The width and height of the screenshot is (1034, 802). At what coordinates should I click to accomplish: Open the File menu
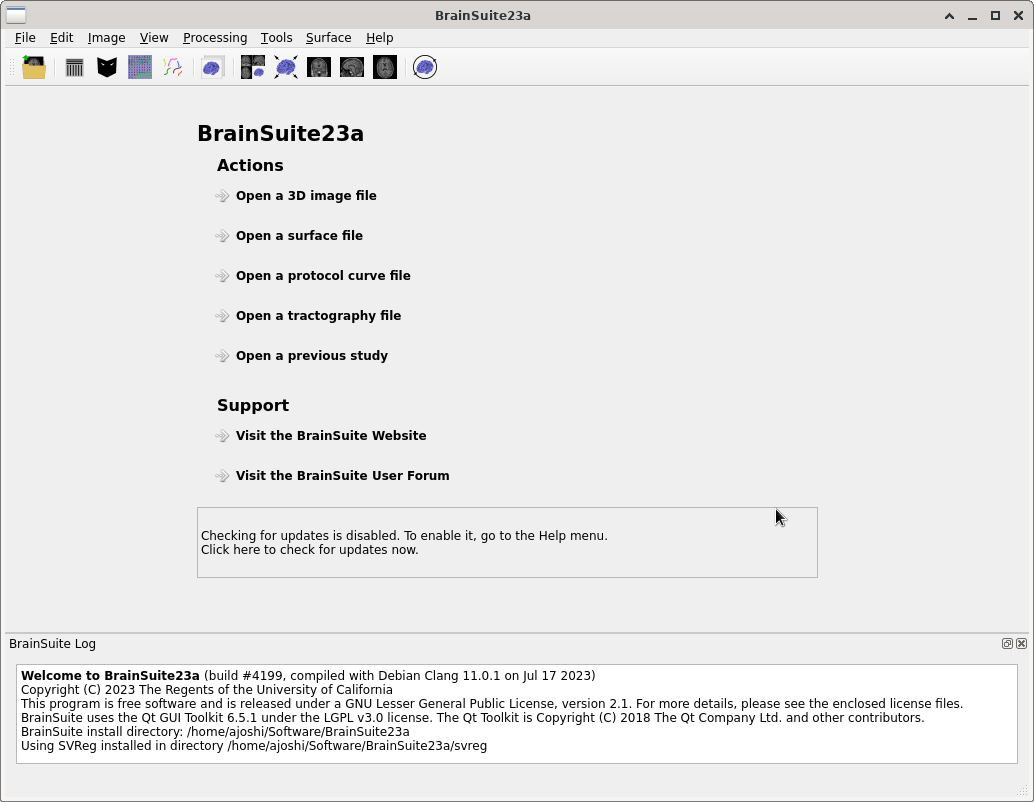pyautogui.click(x=25, y=38)
